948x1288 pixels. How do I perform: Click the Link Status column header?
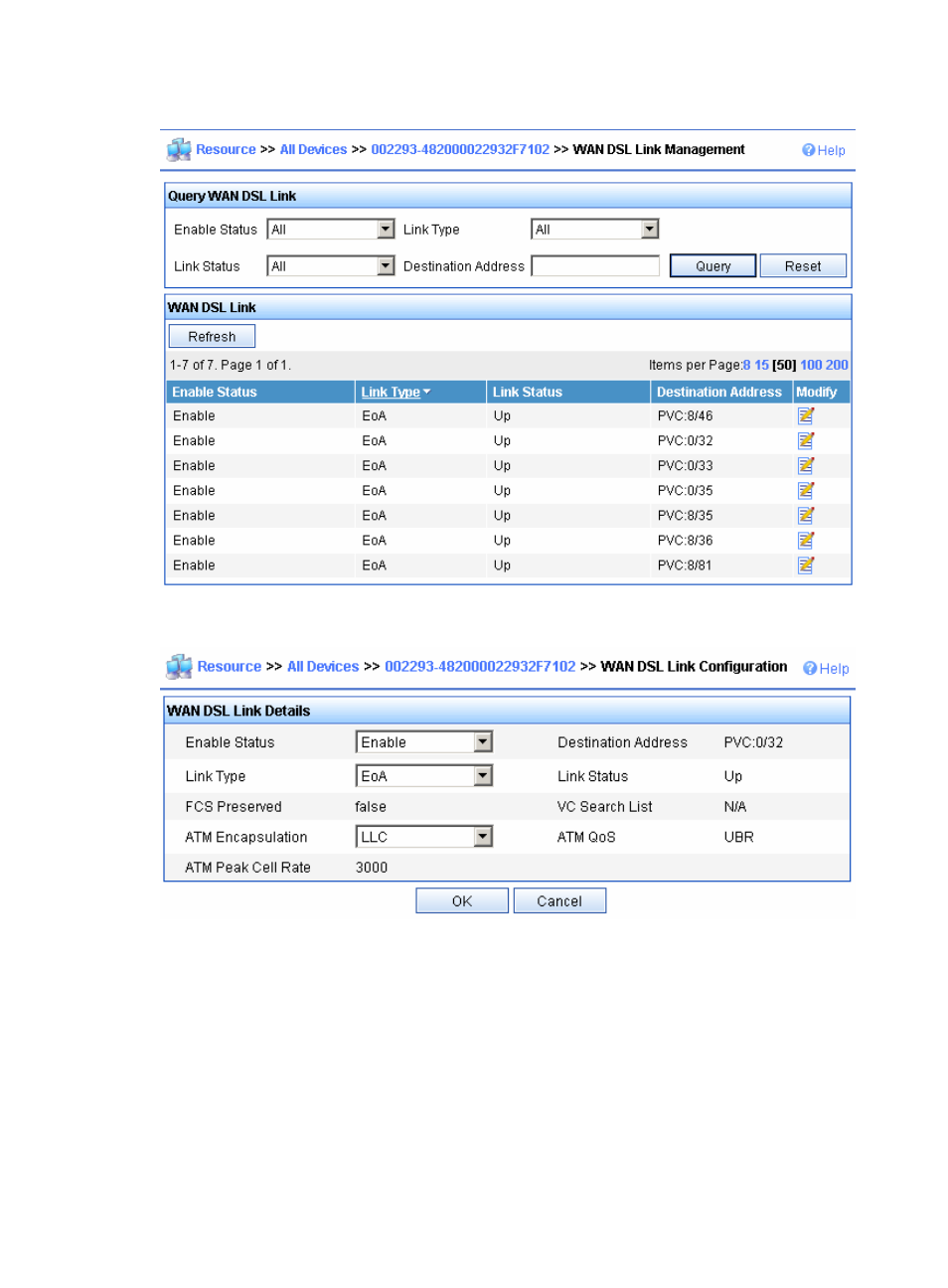(x=528, y=392)
